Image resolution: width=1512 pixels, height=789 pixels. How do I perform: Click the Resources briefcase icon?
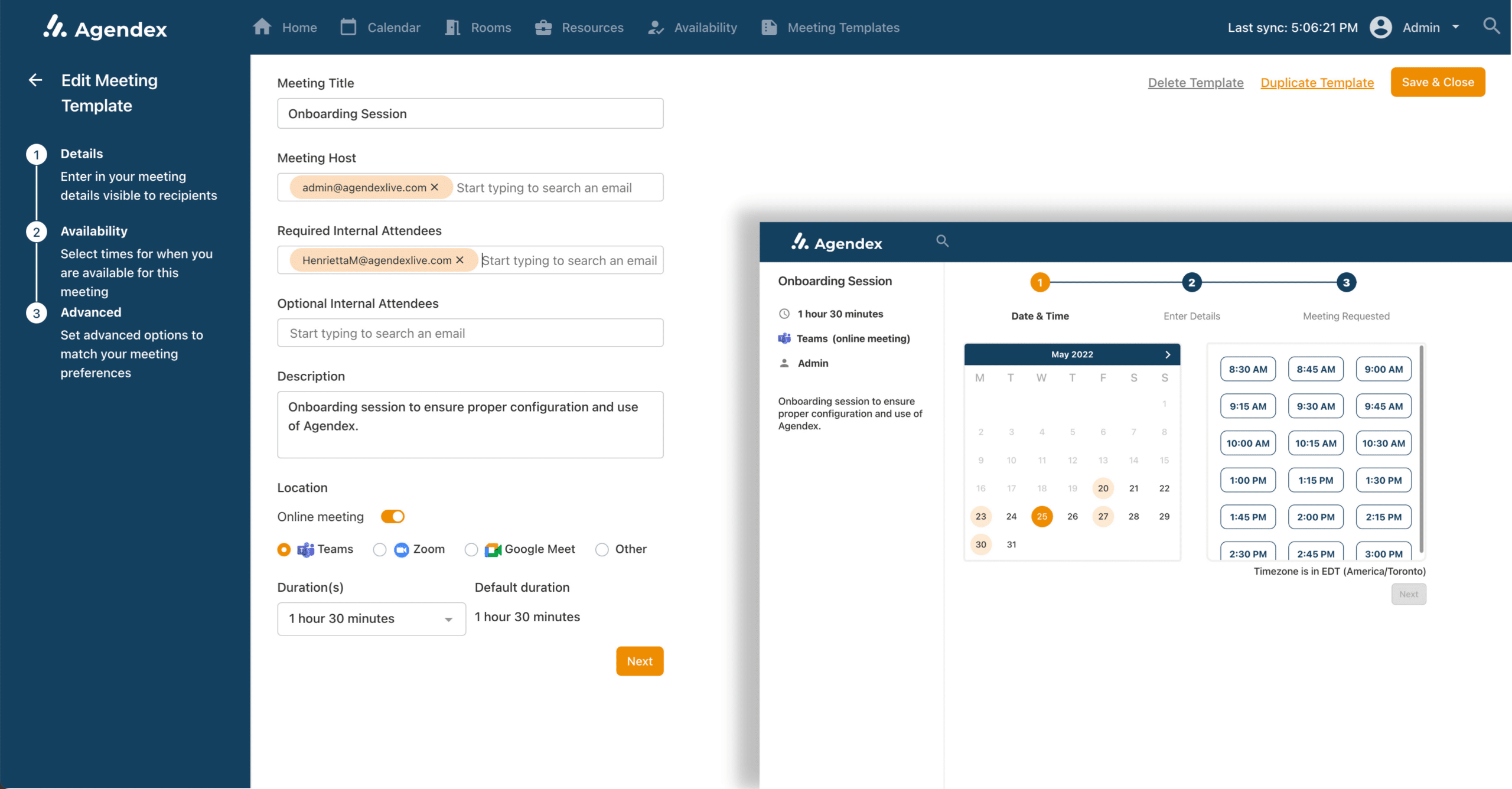click(x=542, y=27)
